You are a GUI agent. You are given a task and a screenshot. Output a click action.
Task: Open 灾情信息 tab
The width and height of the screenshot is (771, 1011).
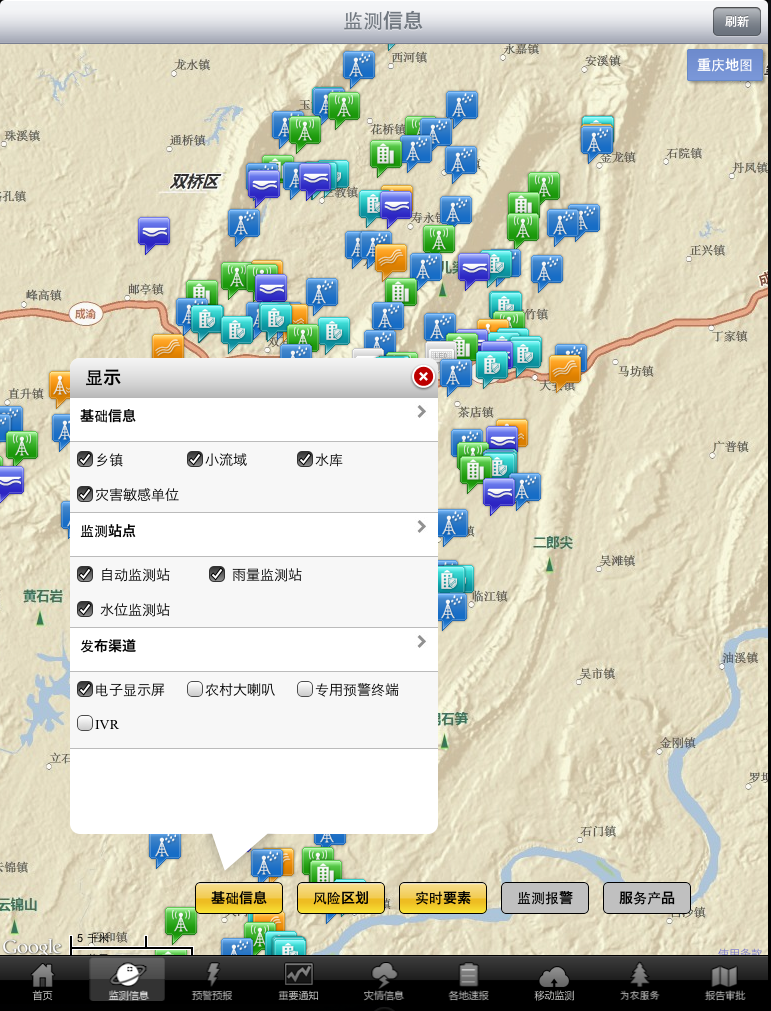pyautogui.click(x=384, y=982)
